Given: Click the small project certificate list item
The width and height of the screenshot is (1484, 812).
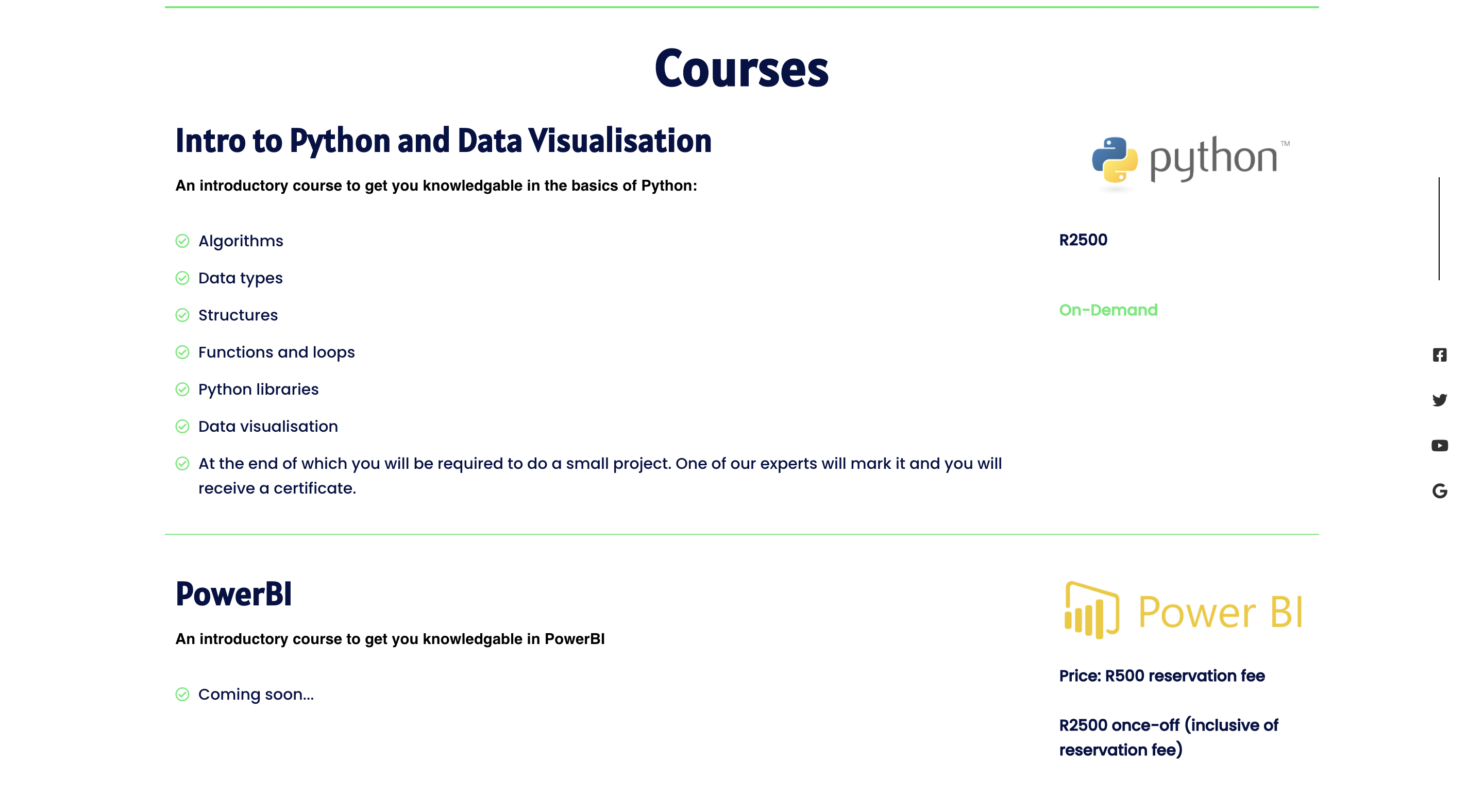Looking at the screenshot, I should tap(600, 476).
